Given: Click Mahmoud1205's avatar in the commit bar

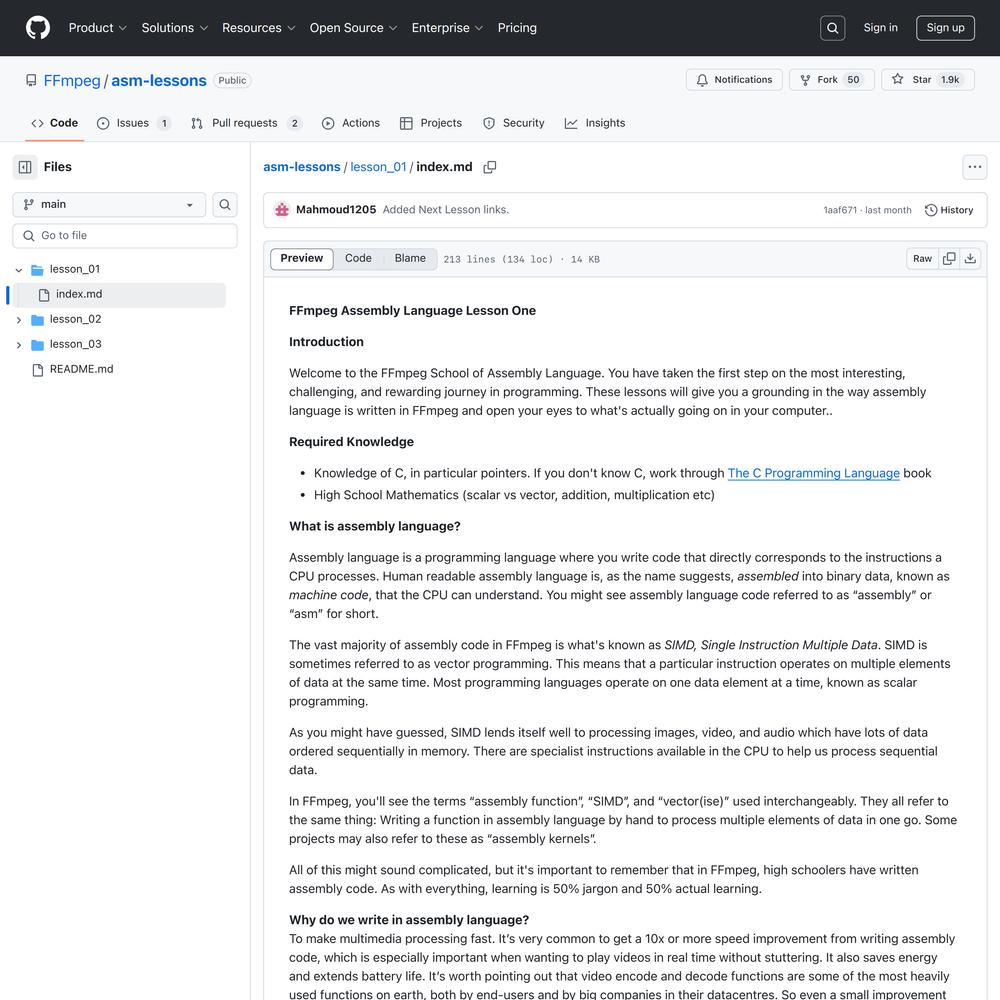Looking at the screenshot, I should pos(282,210).
